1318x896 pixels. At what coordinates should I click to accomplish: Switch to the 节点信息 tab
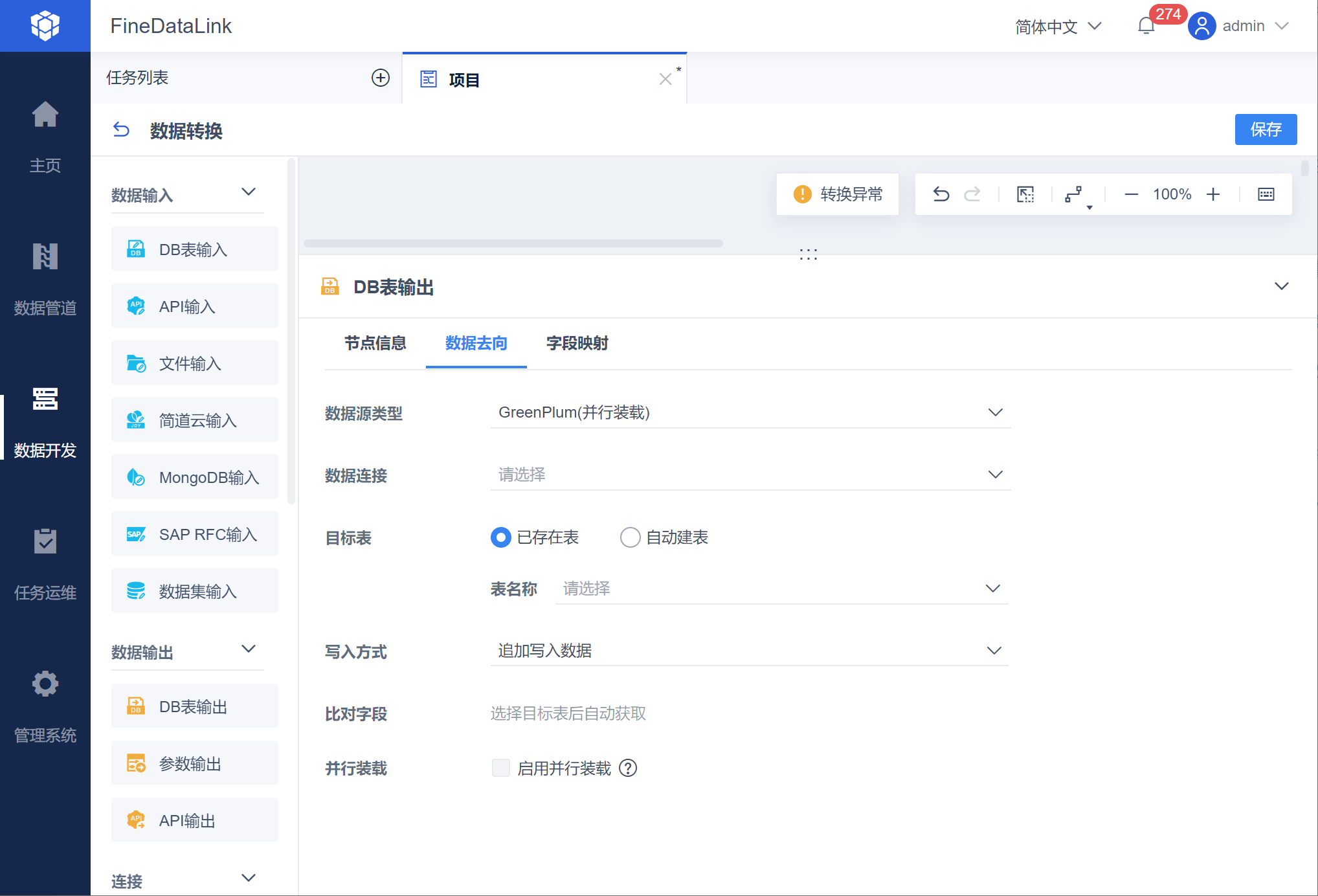click(x=375, y=343)
